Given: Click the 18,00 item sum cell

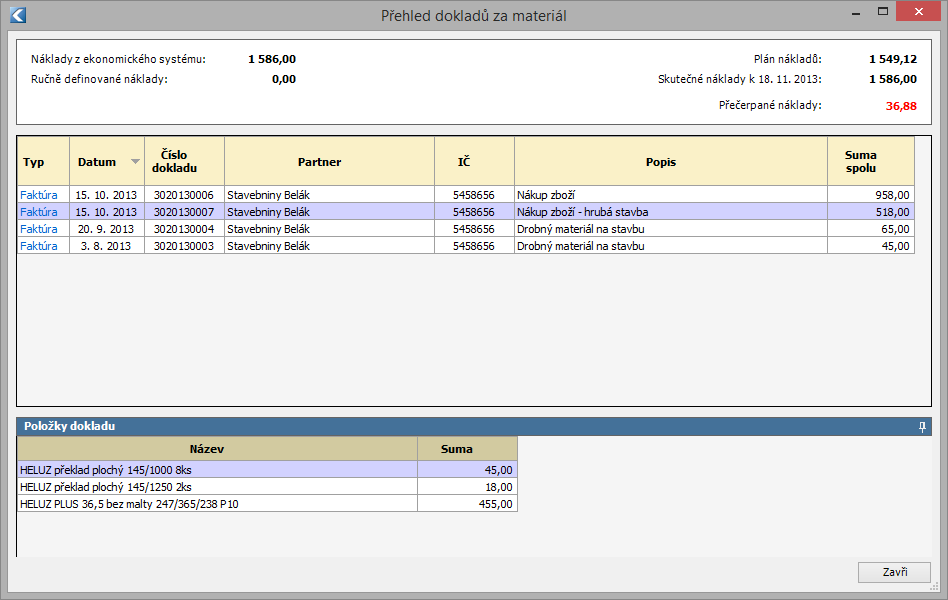Looking at the screenshot, I should pyautogui.click(x=467, y=487).
